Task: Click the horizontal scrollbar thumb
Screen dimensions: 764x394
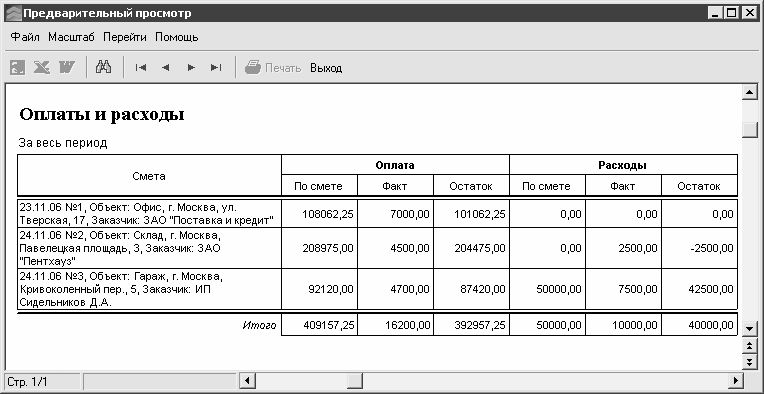Action: [x=355, y=380]
